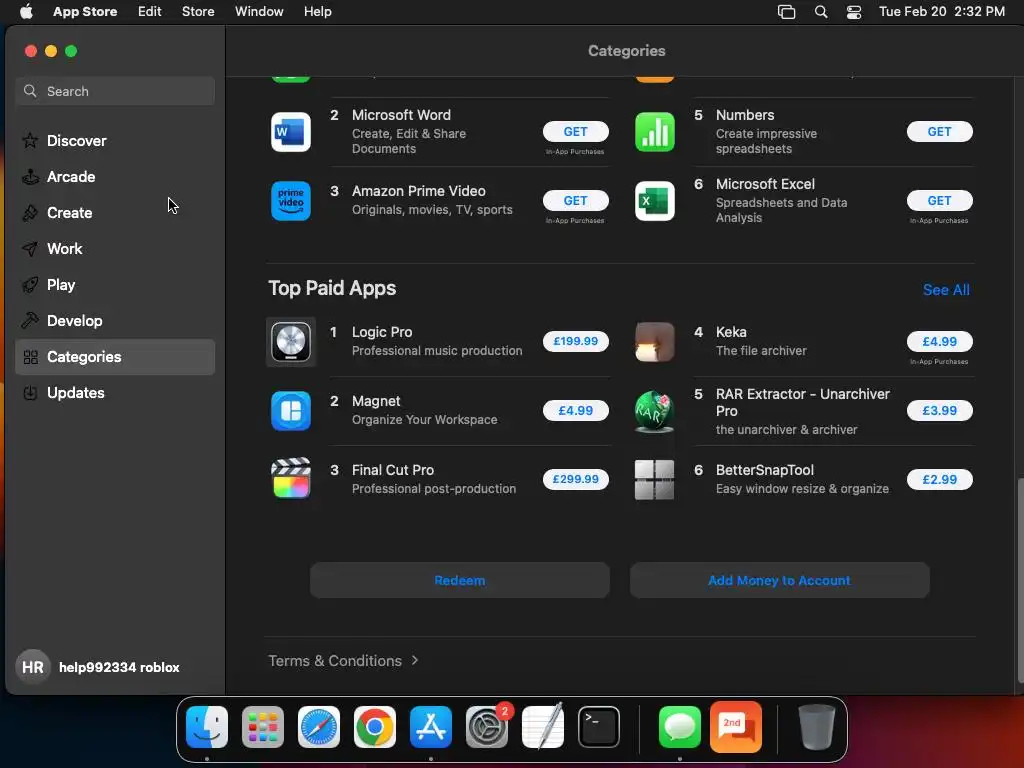This screenshot has width=1024, height=768.
Task: Click the Play rocket icon in sidebar
Action: (30, 285)
